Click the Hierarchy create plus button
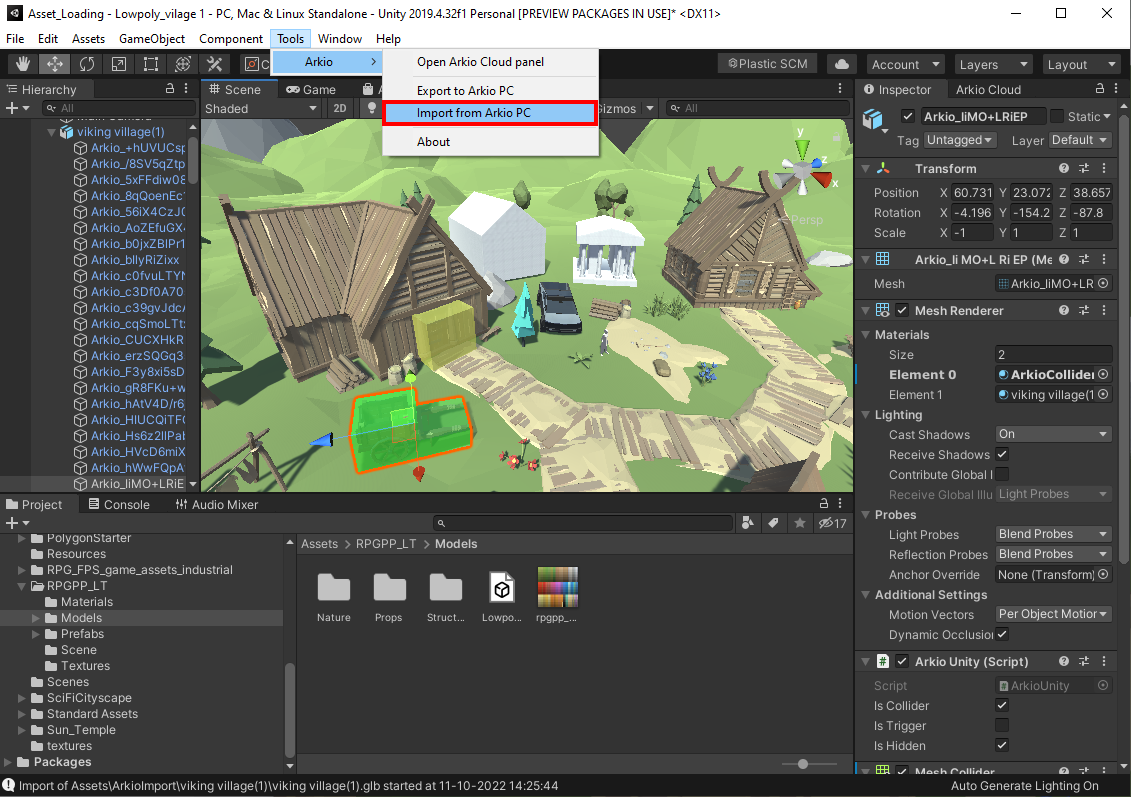 pyautogui.click(x=12, y=108)
